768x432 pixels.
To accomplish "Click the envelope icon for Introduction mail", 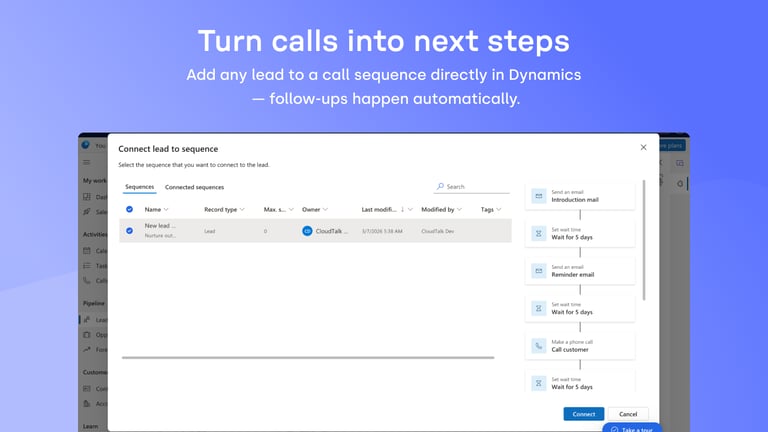I will [539, 196].
